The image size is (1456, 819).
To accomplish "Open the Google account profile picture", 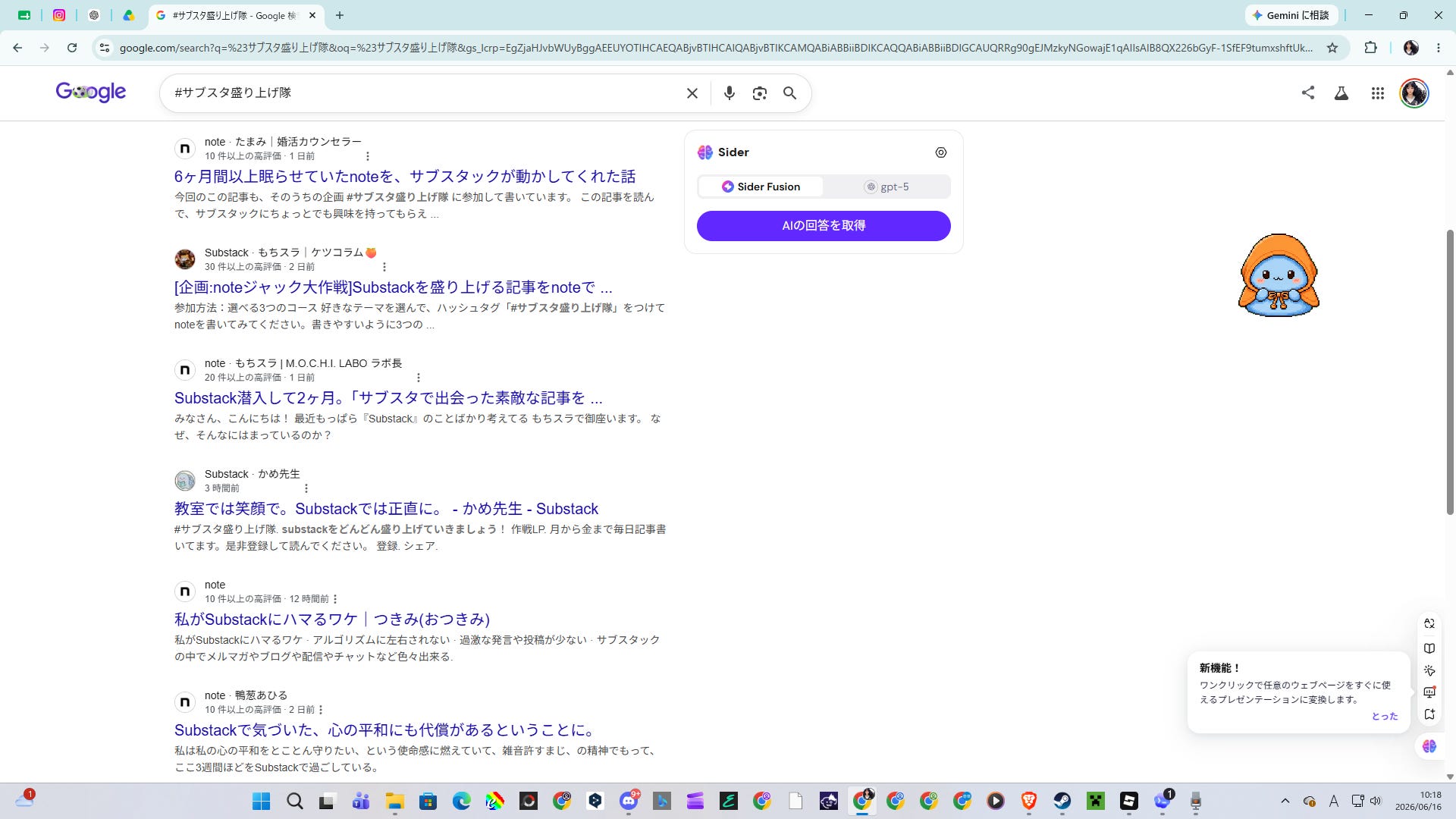I will [1414, 93].
